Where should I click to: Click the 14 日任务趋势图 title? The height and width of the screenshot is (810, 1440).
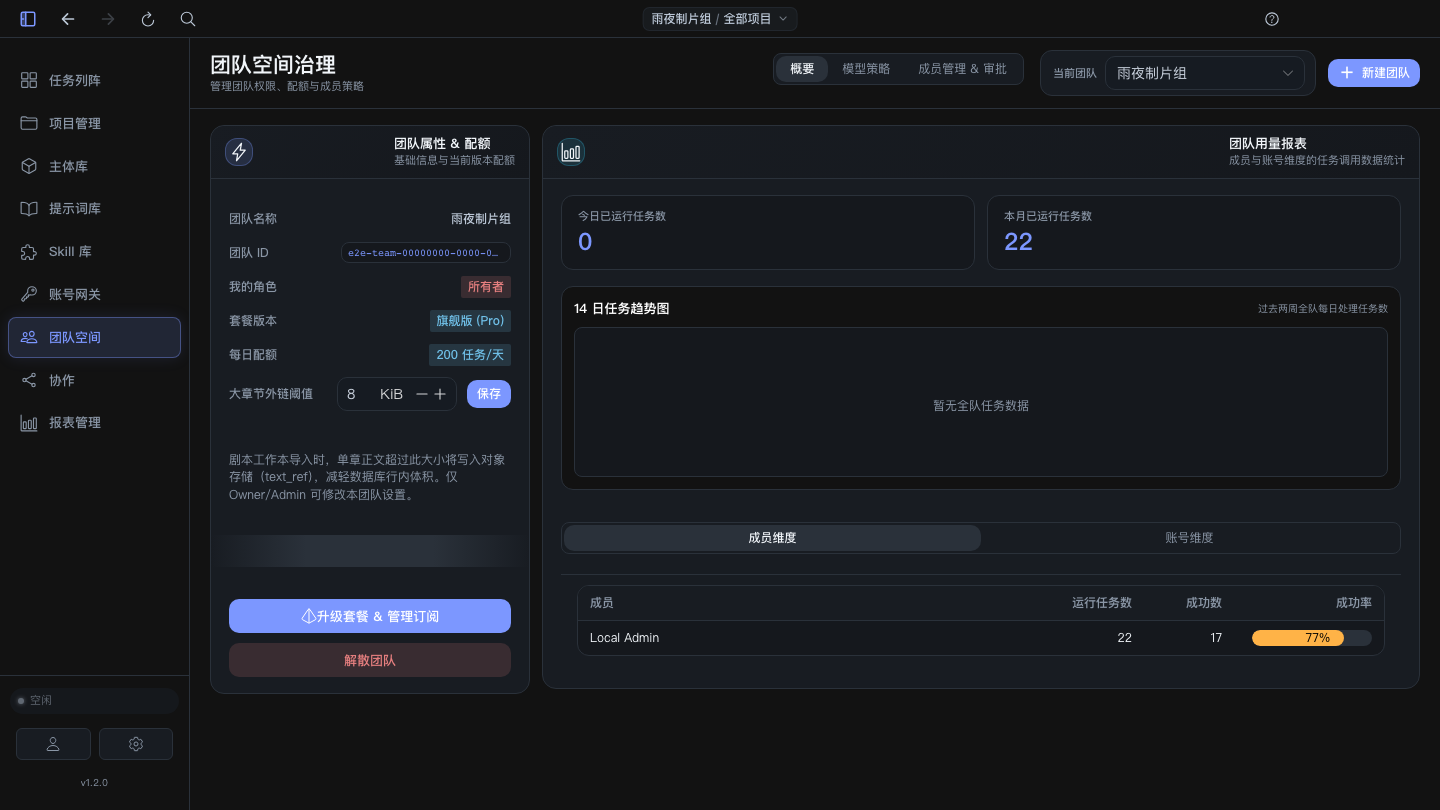tap(622, 309)
